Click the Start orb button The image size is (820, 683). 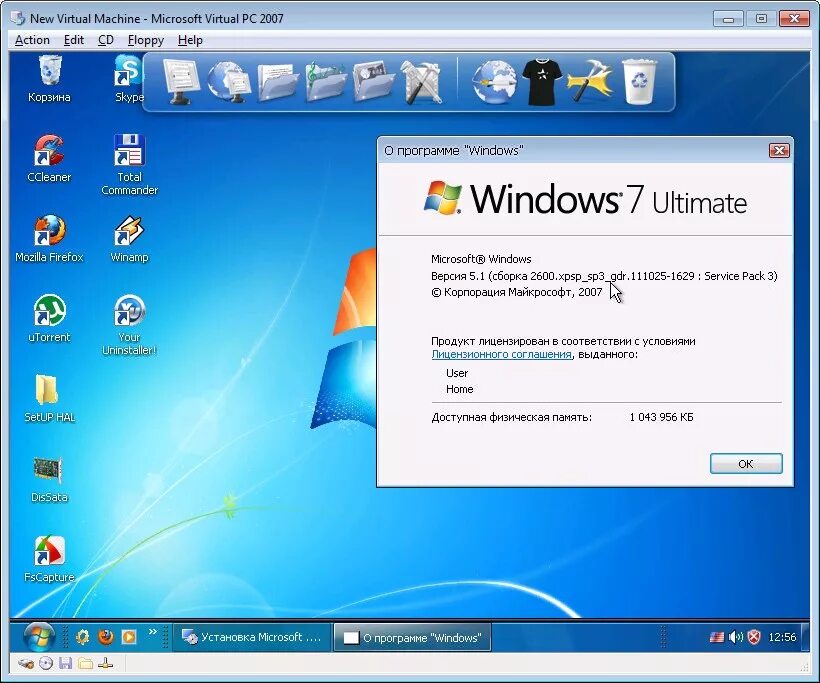pyautogui.click(x=39, y=636)
